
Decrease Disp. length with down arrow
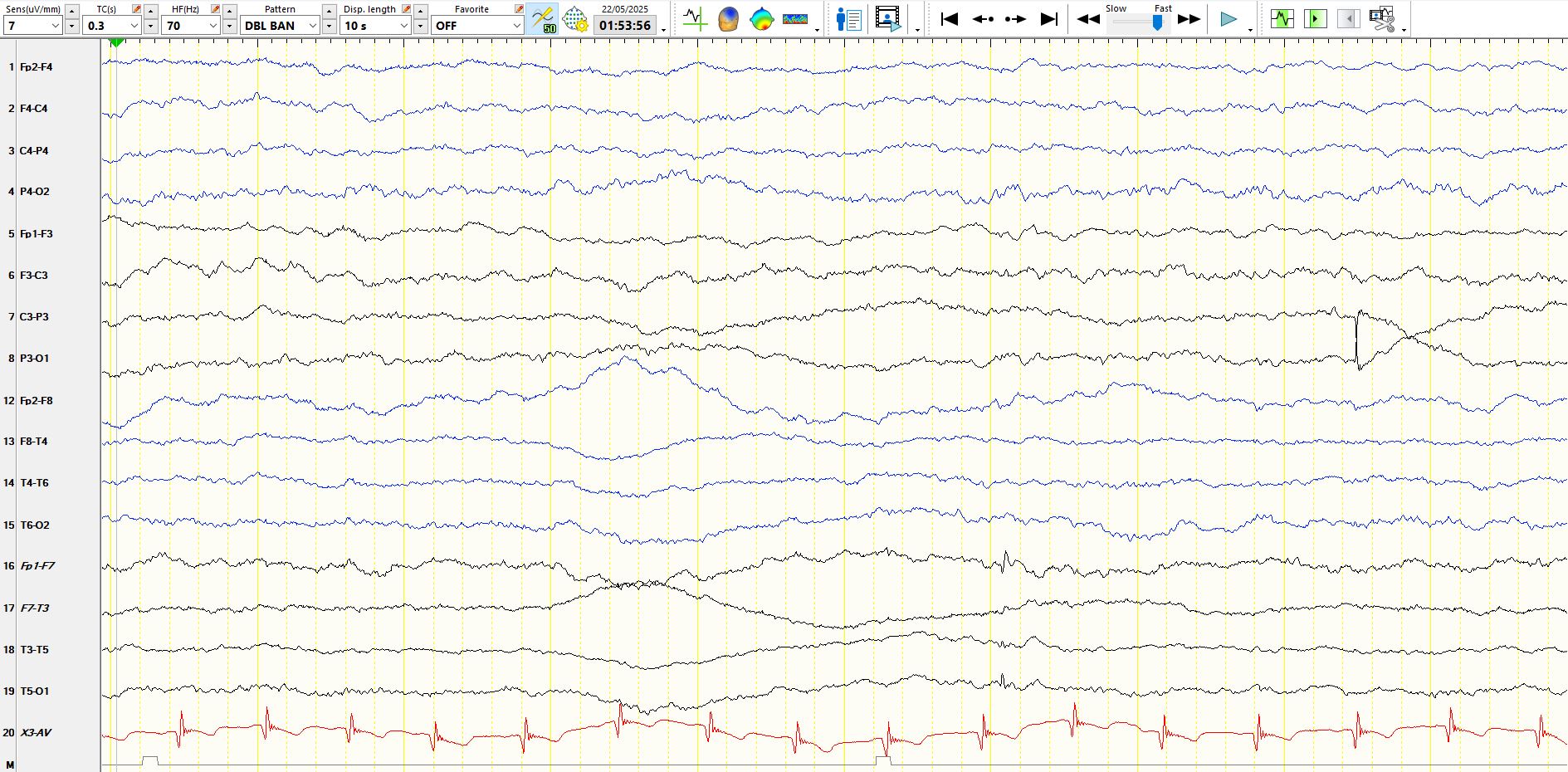[421, 27]
